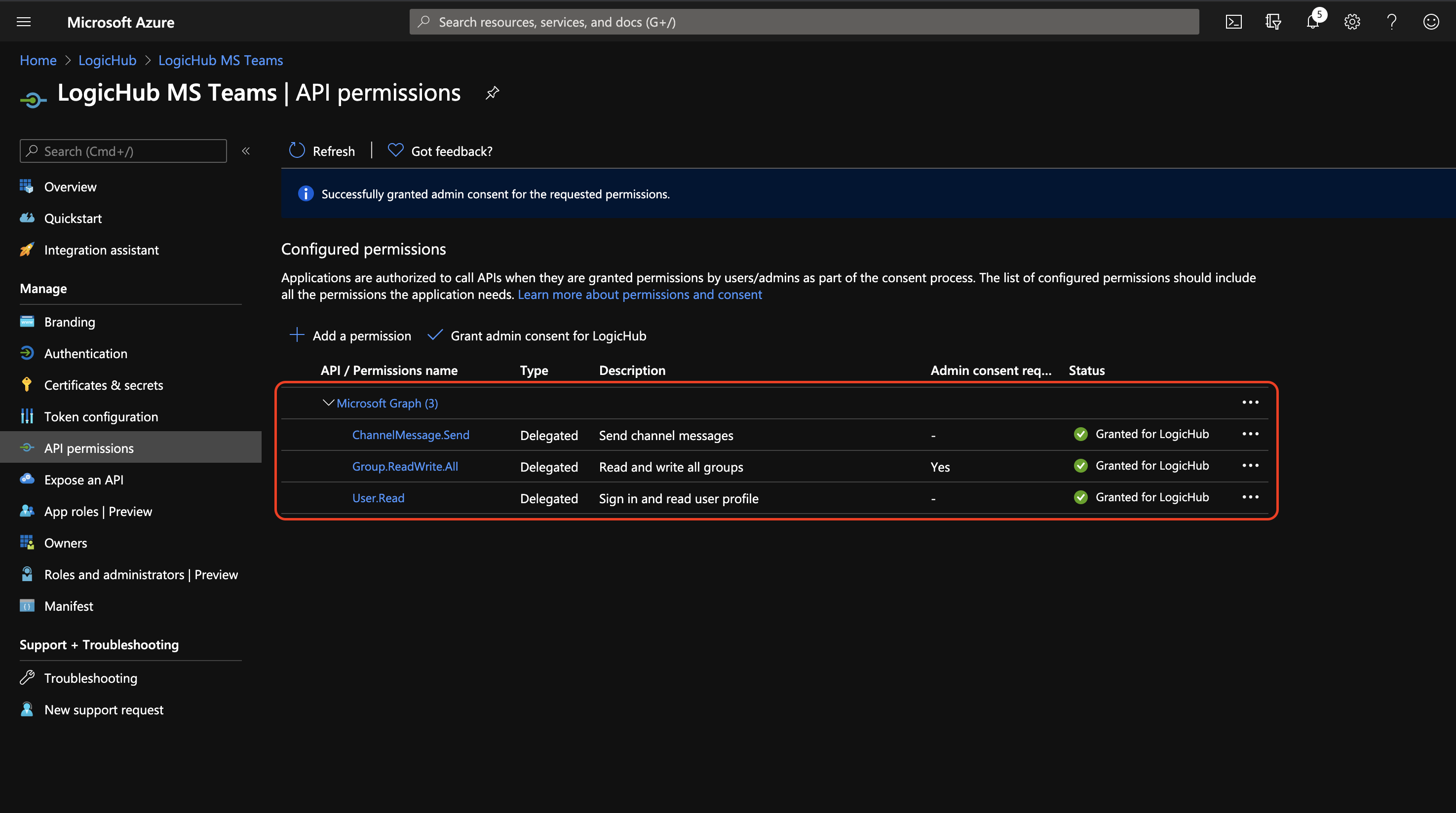Open Overview in sidebar
1456x813 pixels.
(70, 186)
